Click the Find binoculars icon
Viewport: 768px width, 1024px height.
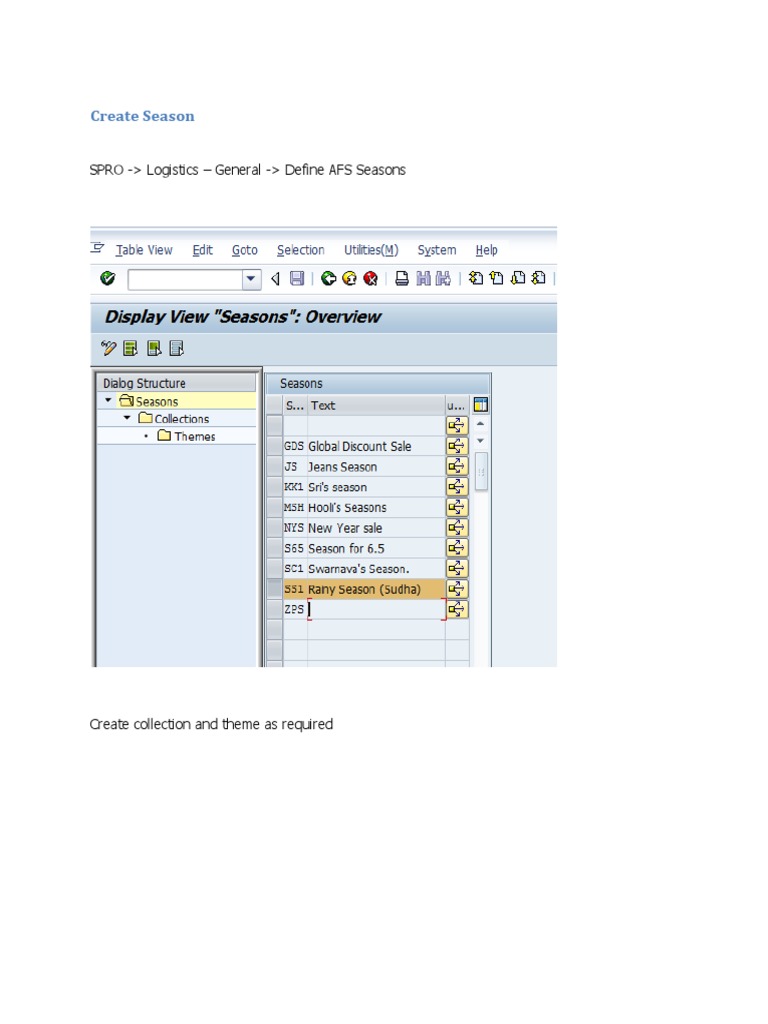(423, 279)
